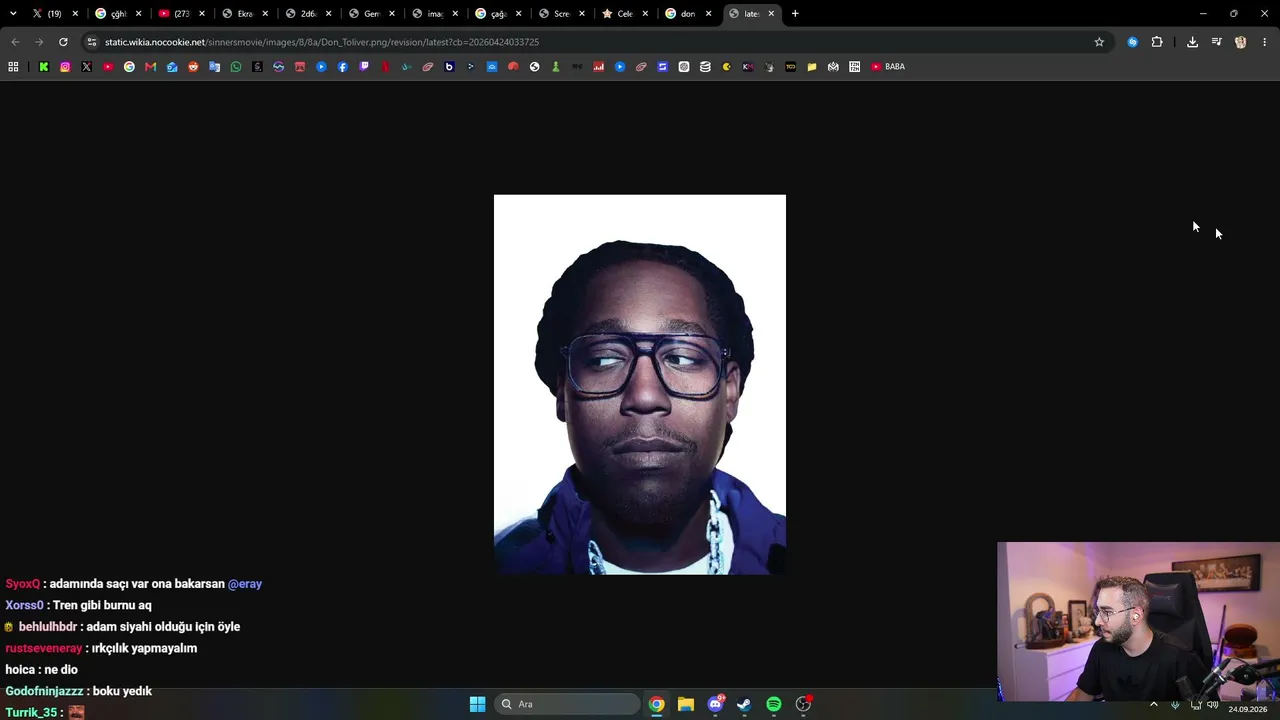This screenshot has height=720, width=1280.
Task: Click the Windows taskbar search box "Ara"
Action: [x=569, y=704]
